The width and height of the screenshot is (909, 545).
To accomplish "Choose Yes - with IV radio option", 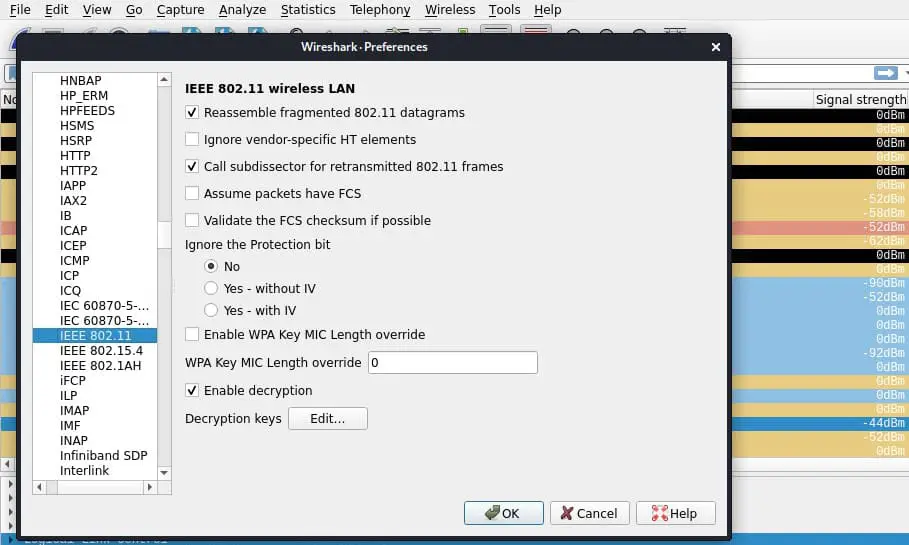I will (x=211, y=310).
